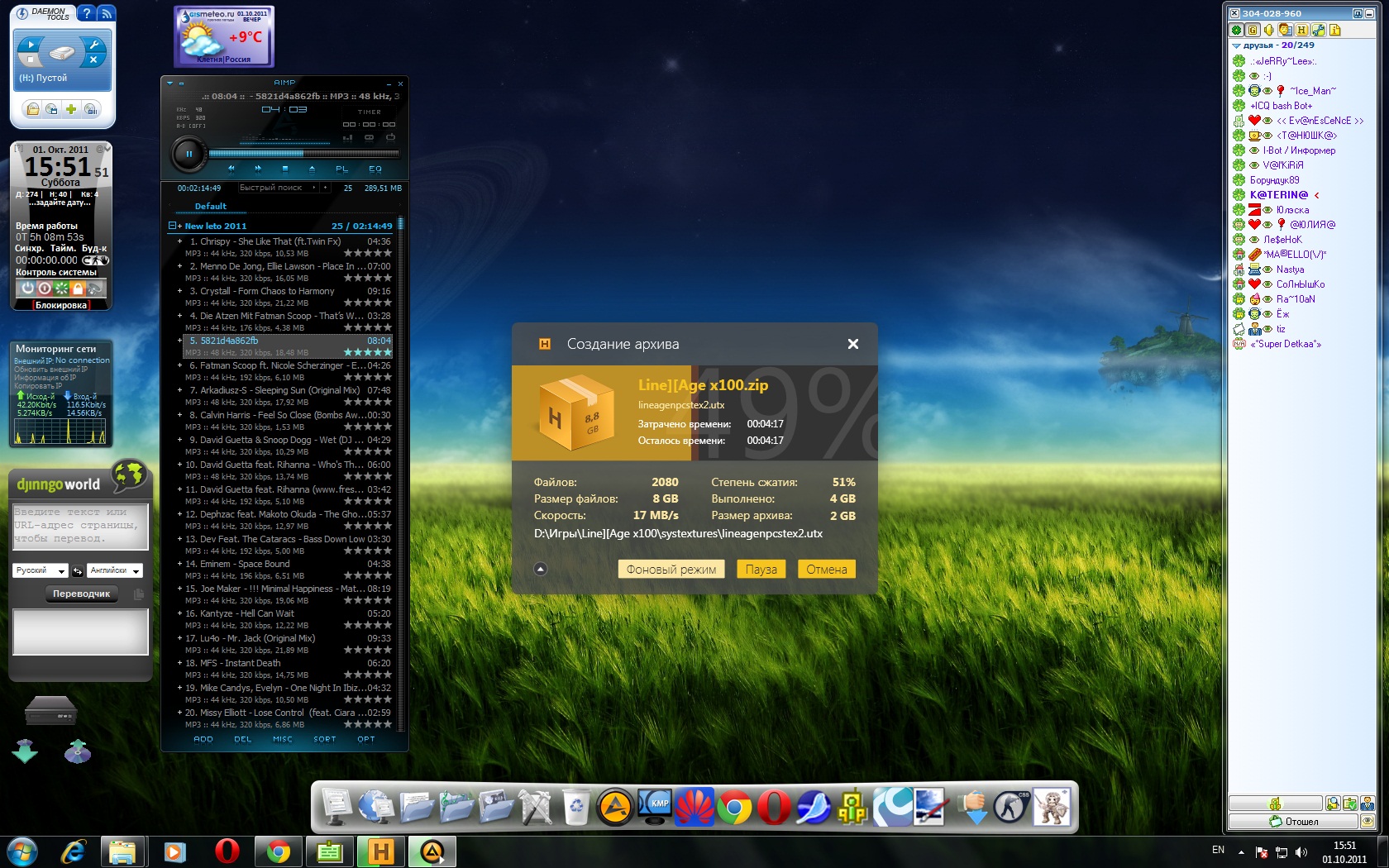Screen dimensions: 1389x868
Task: Collapse the друзья contact group
Action: (1236, 45)
